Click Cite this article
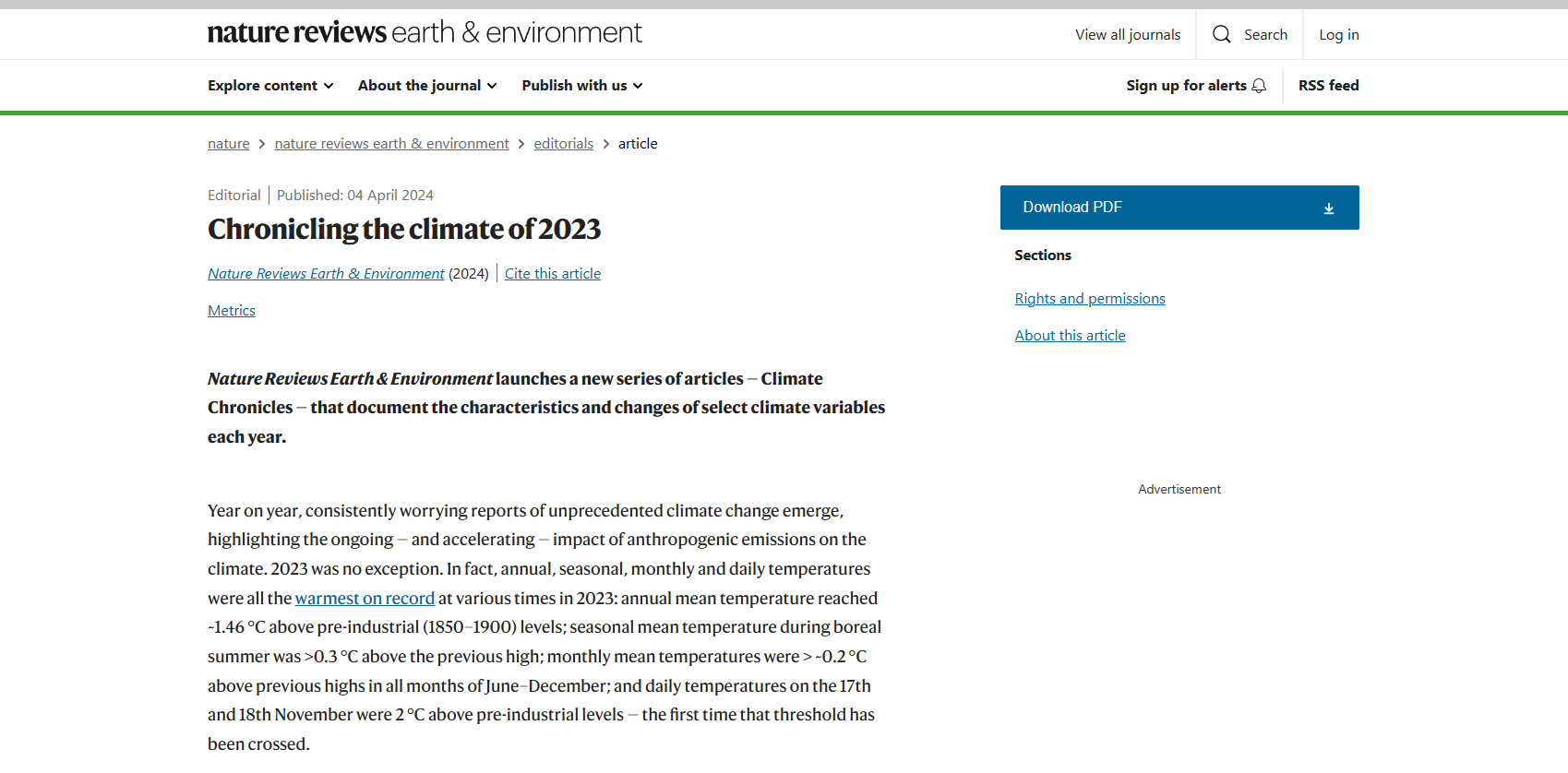The height and width of the screenshot is (773, 1568). tap(553, 274)
